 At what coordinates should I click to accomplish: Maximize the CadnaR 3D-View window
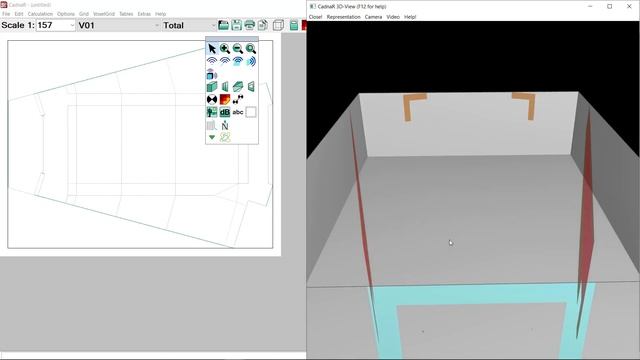coord(609,7)
